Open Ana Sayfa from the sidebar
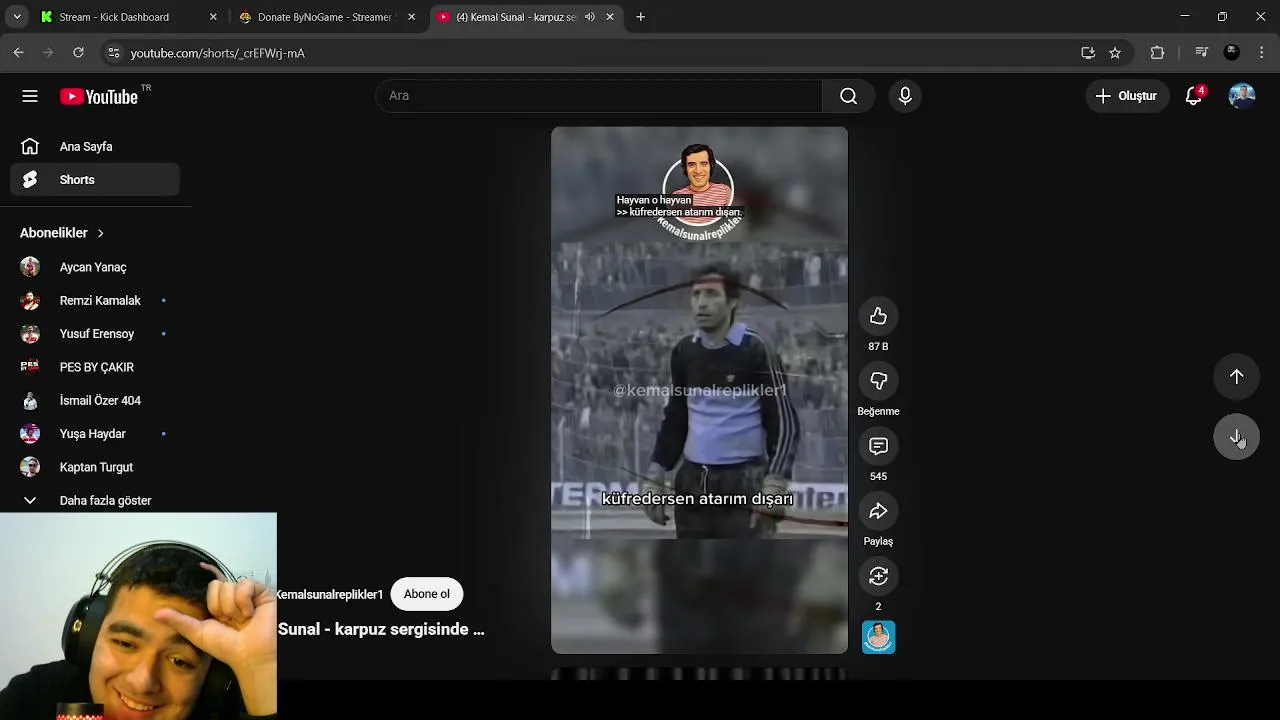Image resolution: width=1280 pixels, height=720 pixels. 95,147
